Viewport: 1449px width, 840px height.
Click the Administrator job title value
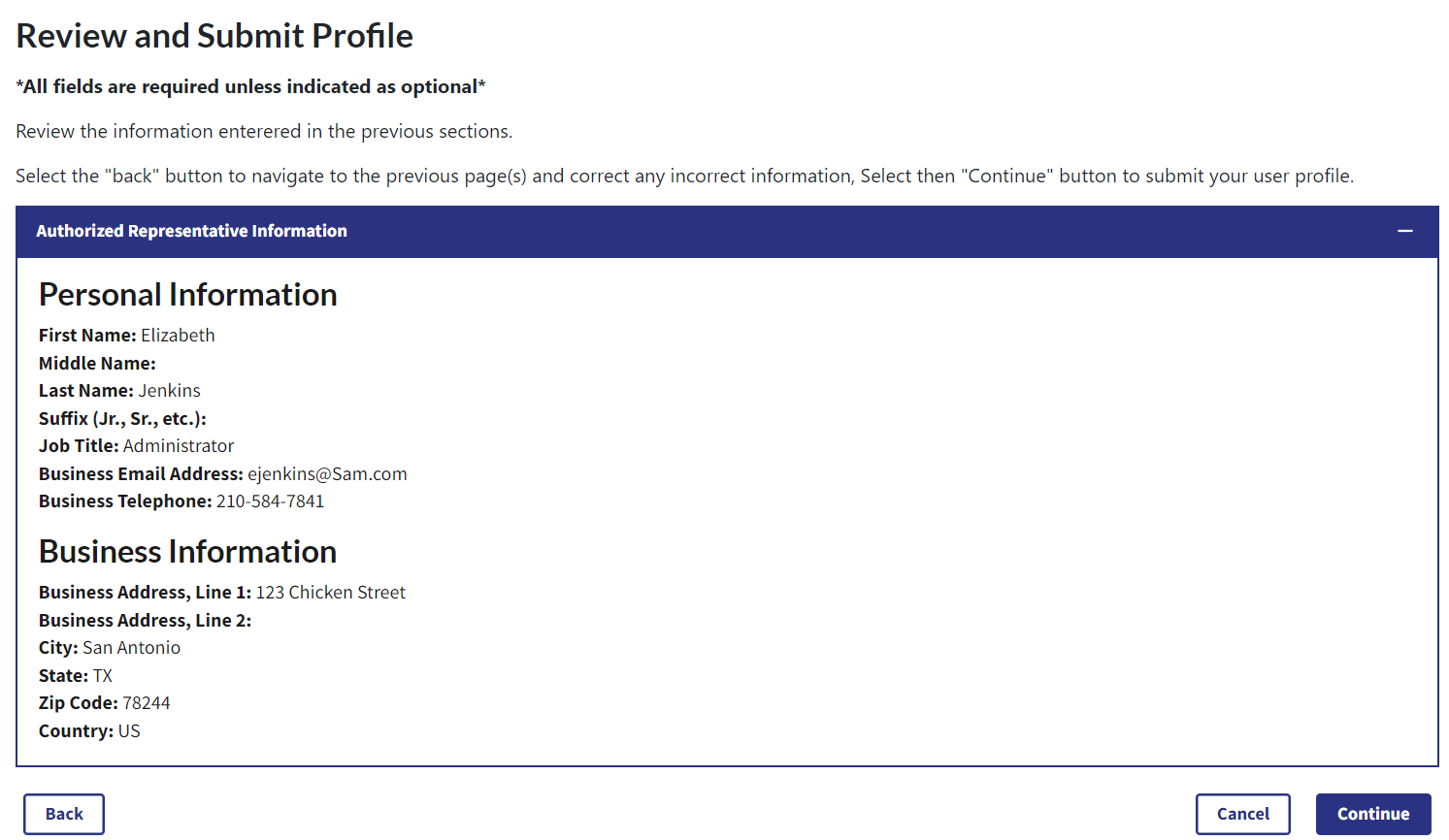coord(179,446)
